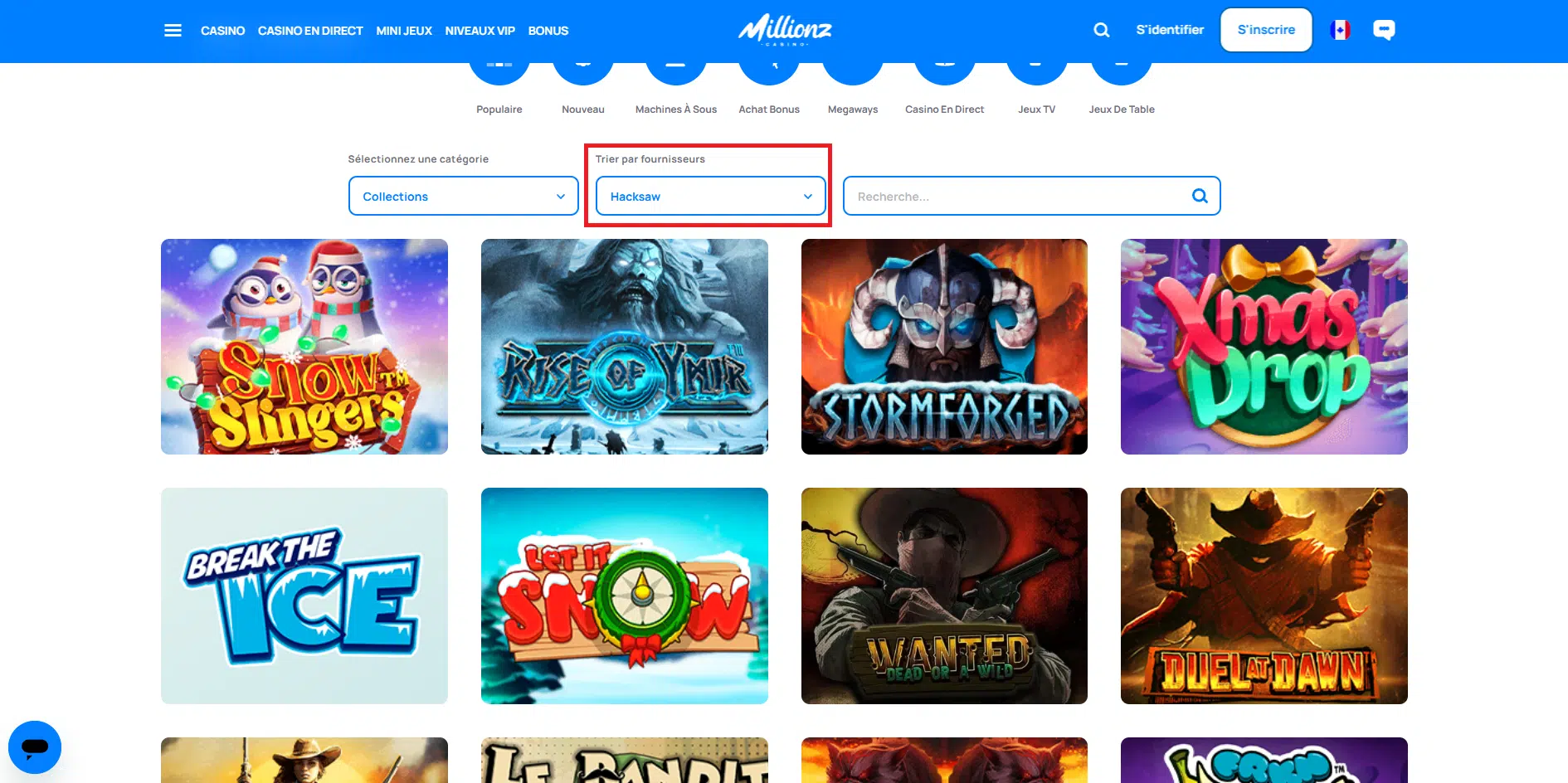
Task: Go to CASINO EN DIRECT menu item
Action: coord(310,31)
